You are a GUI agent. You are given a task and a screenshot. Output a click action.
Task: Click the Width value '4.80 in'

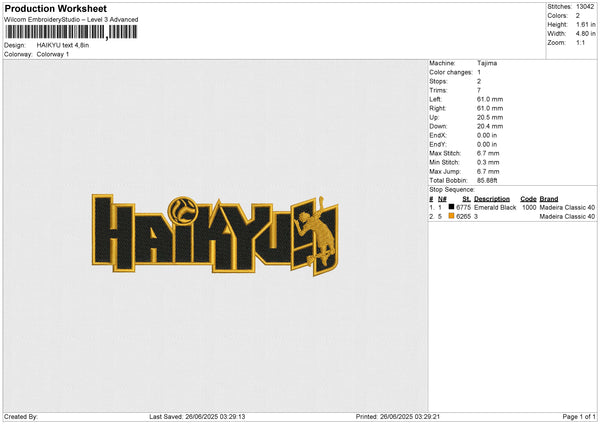tap(585, 34)
